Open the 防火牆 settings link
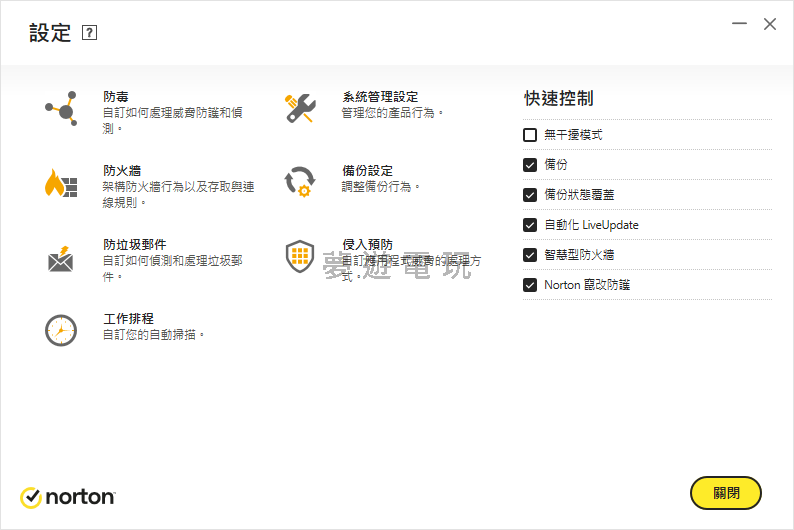The height and width of the screenshot is (530, 794). (x=122, y=170)
